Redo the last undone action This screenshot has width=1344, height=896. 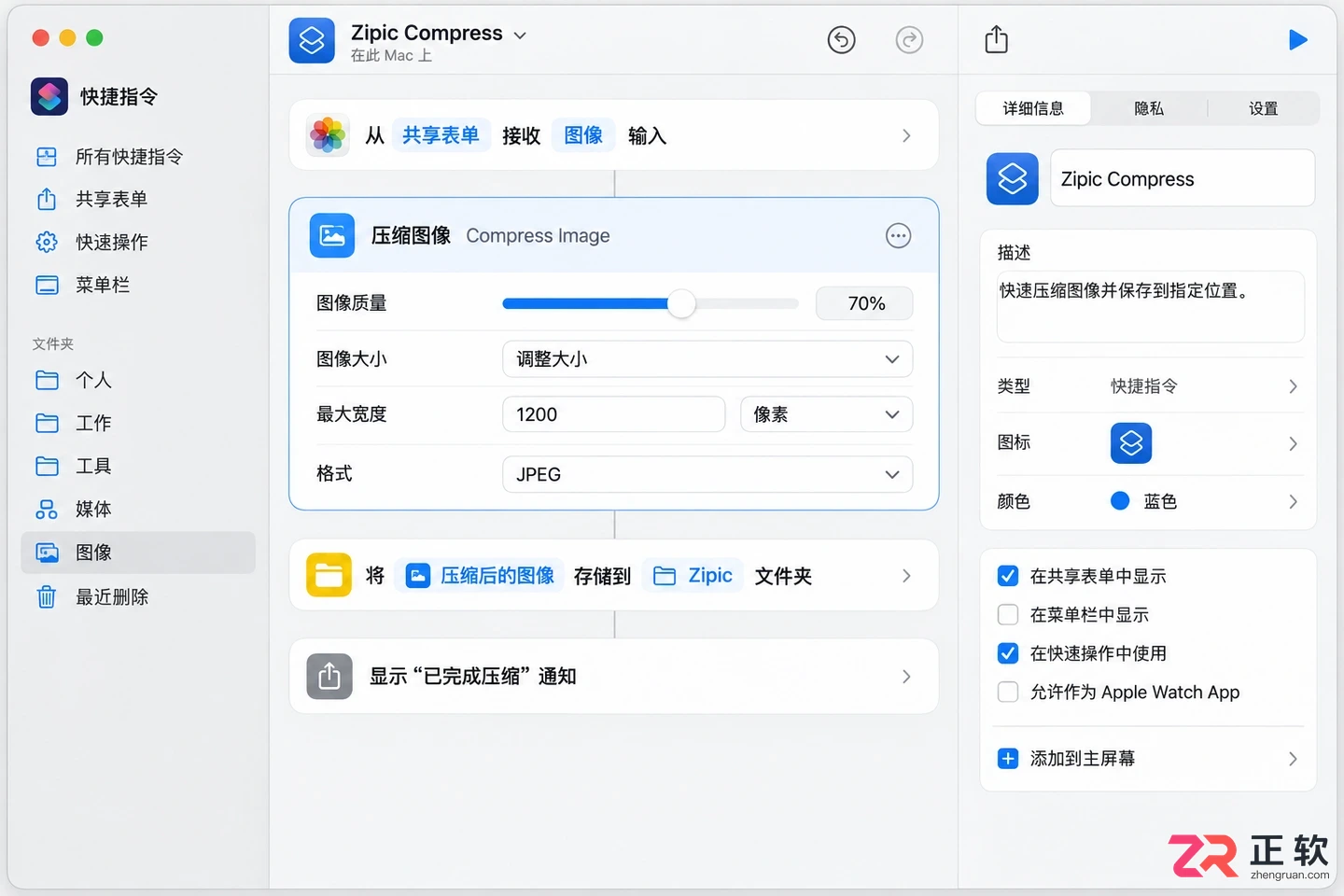click(909, 40)
